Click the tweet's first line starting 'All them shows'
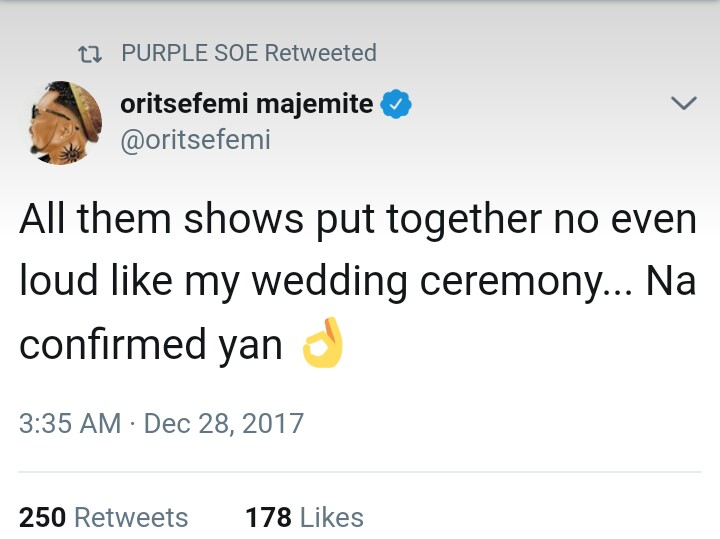The height and width of the screenshot is (539, 720). (358, 220)
